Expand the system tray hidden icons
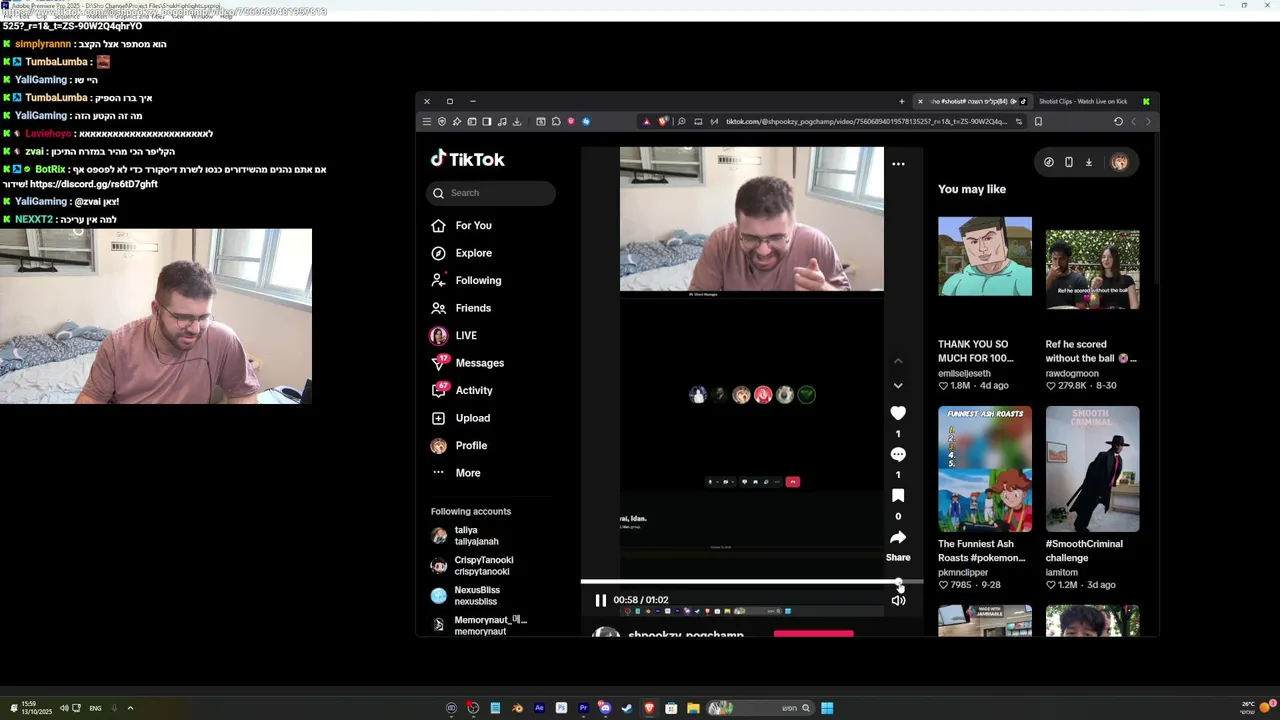This screenshot has width=1280, height=720. point(130,708)
